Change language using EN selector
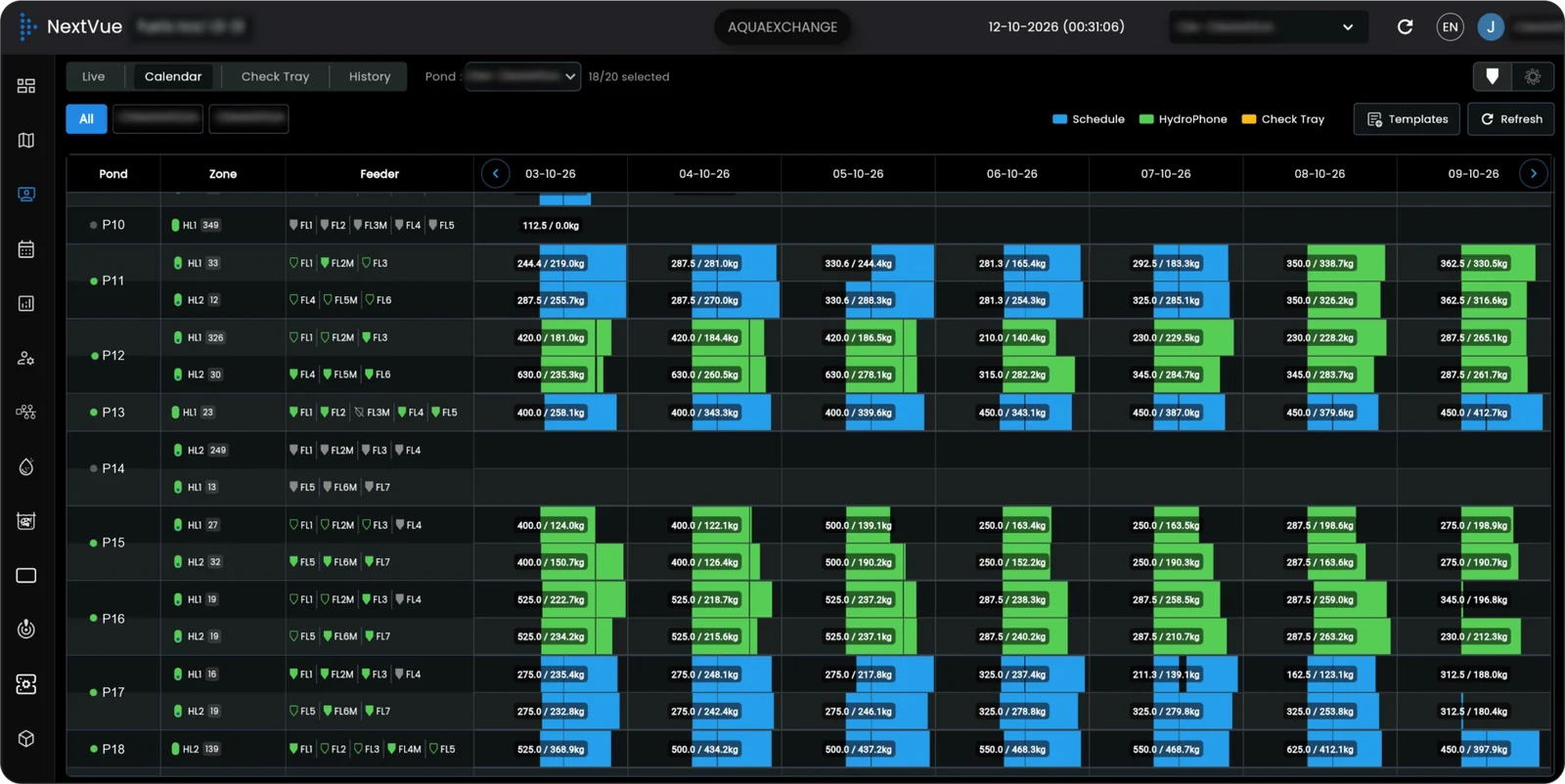The height and width of the screenshot is (784, 1565). pos(1450,27)
